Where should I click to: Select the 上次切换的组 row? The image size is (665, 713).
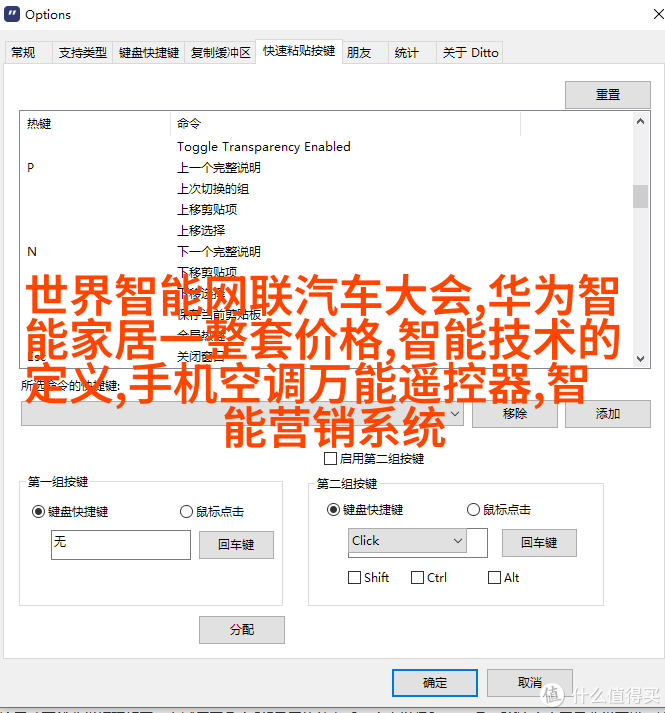pyautogui.click(x=326, y=189)
